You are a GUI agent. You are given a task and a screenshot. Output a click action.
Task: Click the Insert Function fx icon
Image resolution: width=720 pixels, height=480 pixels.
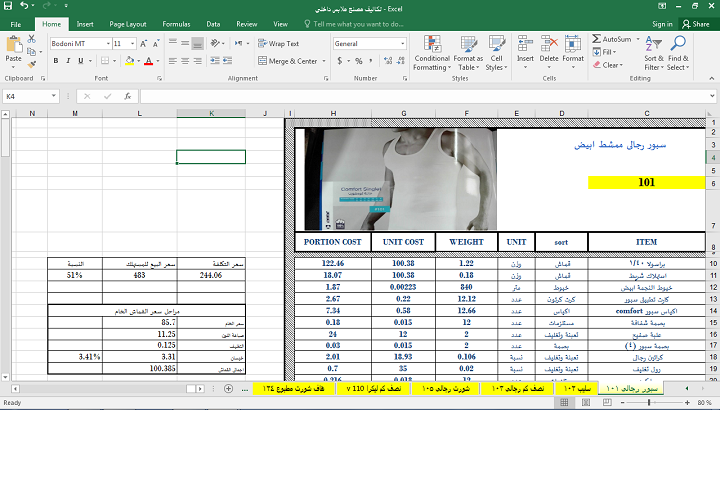[x=128, y=96]
